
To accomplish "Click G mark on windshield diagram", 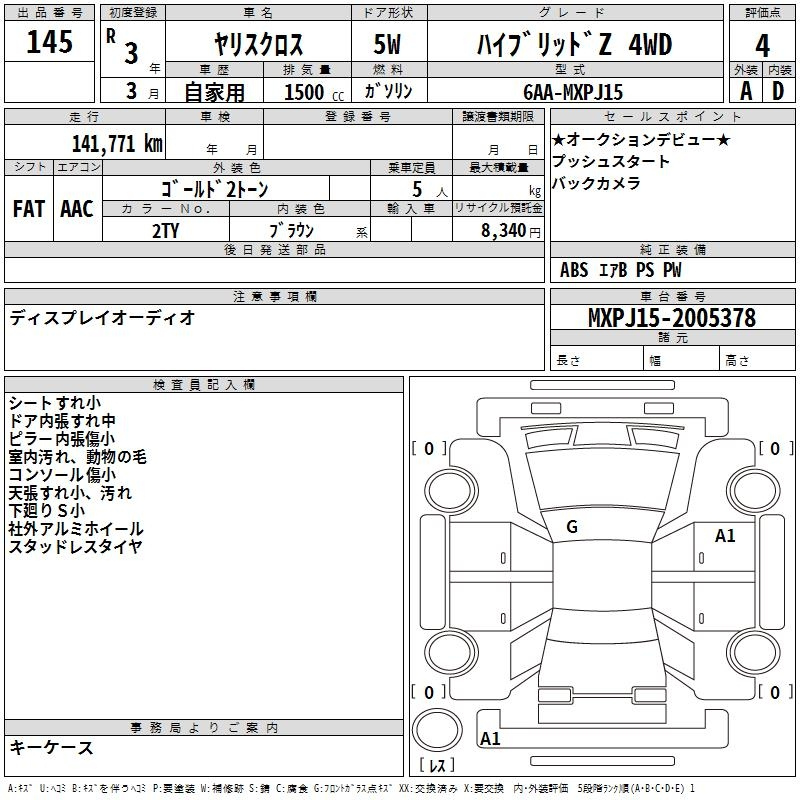I will pyautogui.click(x=572, y=527).
